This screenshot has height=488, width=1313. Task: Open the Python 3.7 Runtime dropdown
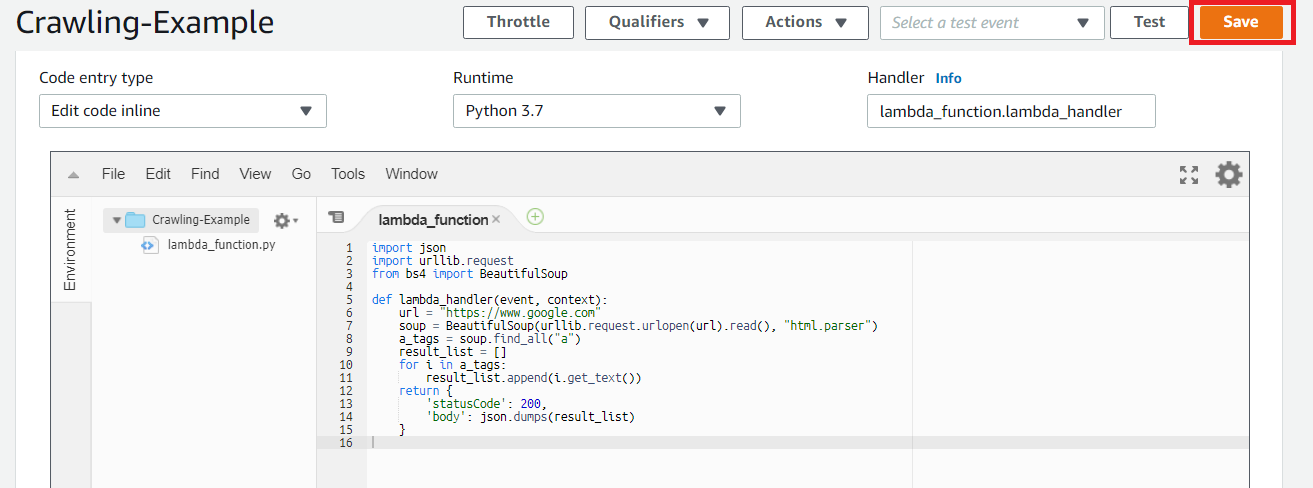596,111
